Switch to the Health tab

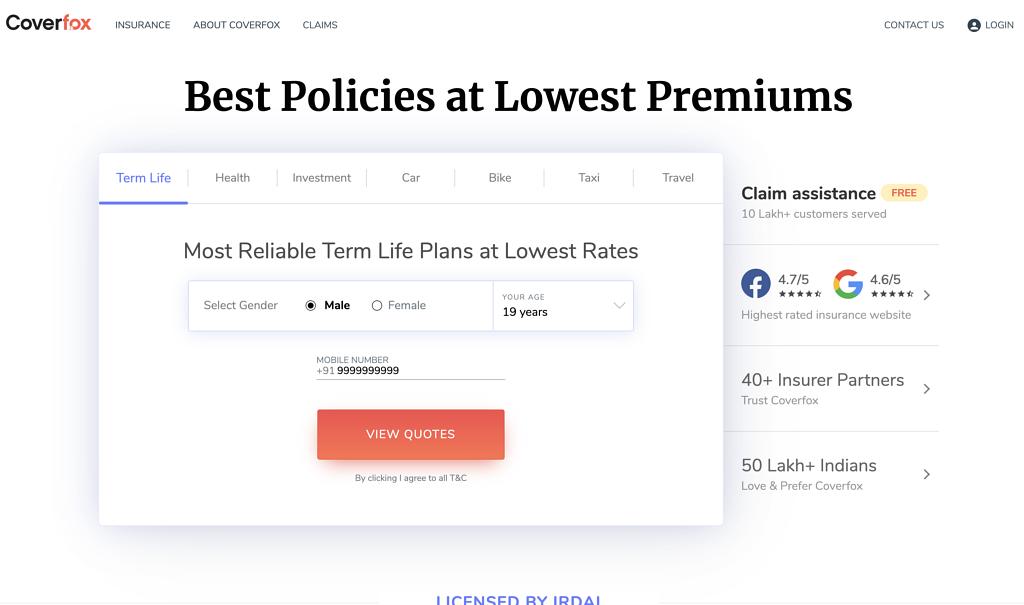232,178
